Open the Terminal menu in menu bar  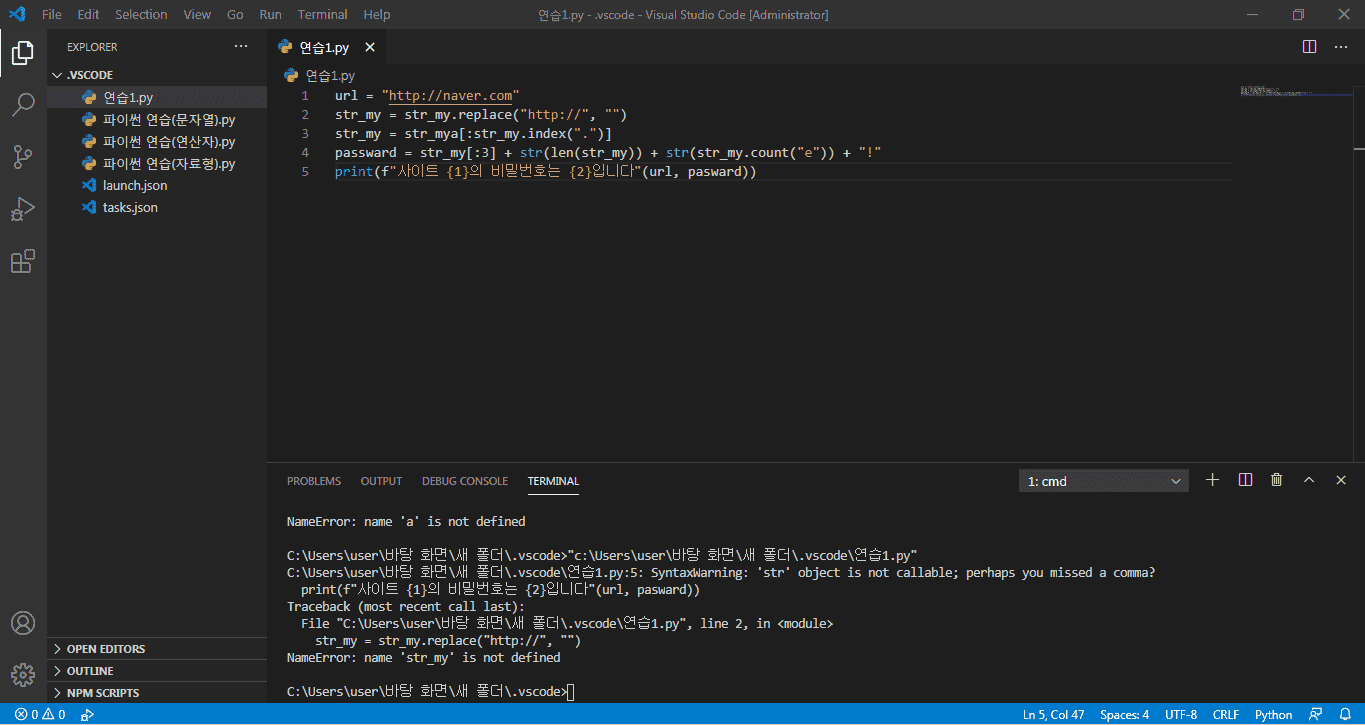coord(322,14)
